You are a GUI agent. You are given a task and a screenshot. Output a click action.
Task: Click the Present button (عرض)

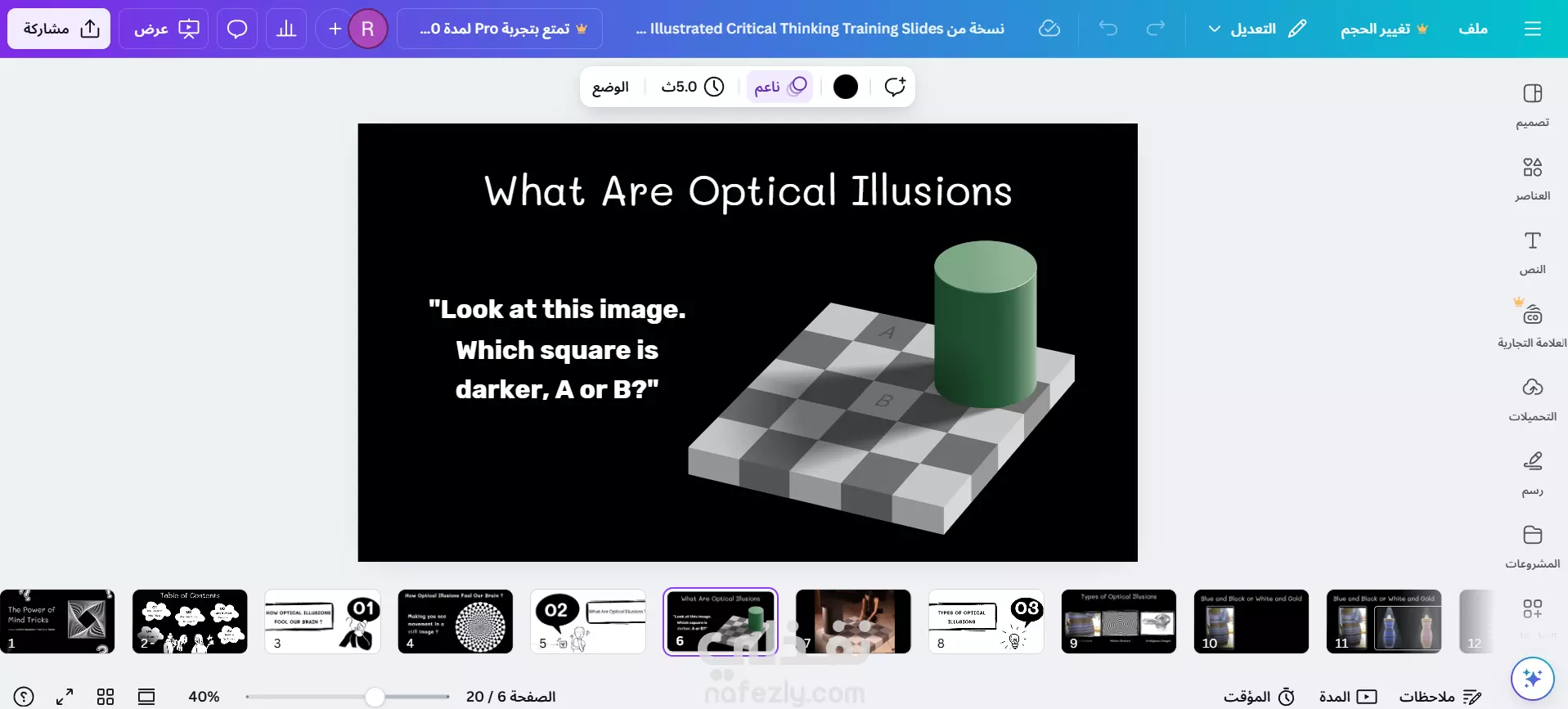[x=164, y=29]
